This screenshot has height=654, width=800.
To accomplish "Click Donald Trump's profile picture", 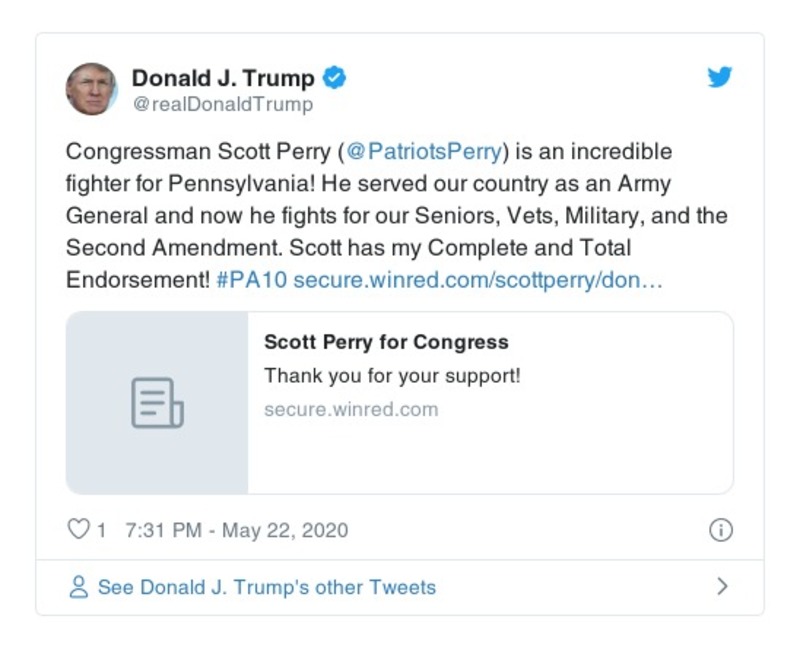I will [93, 85].
